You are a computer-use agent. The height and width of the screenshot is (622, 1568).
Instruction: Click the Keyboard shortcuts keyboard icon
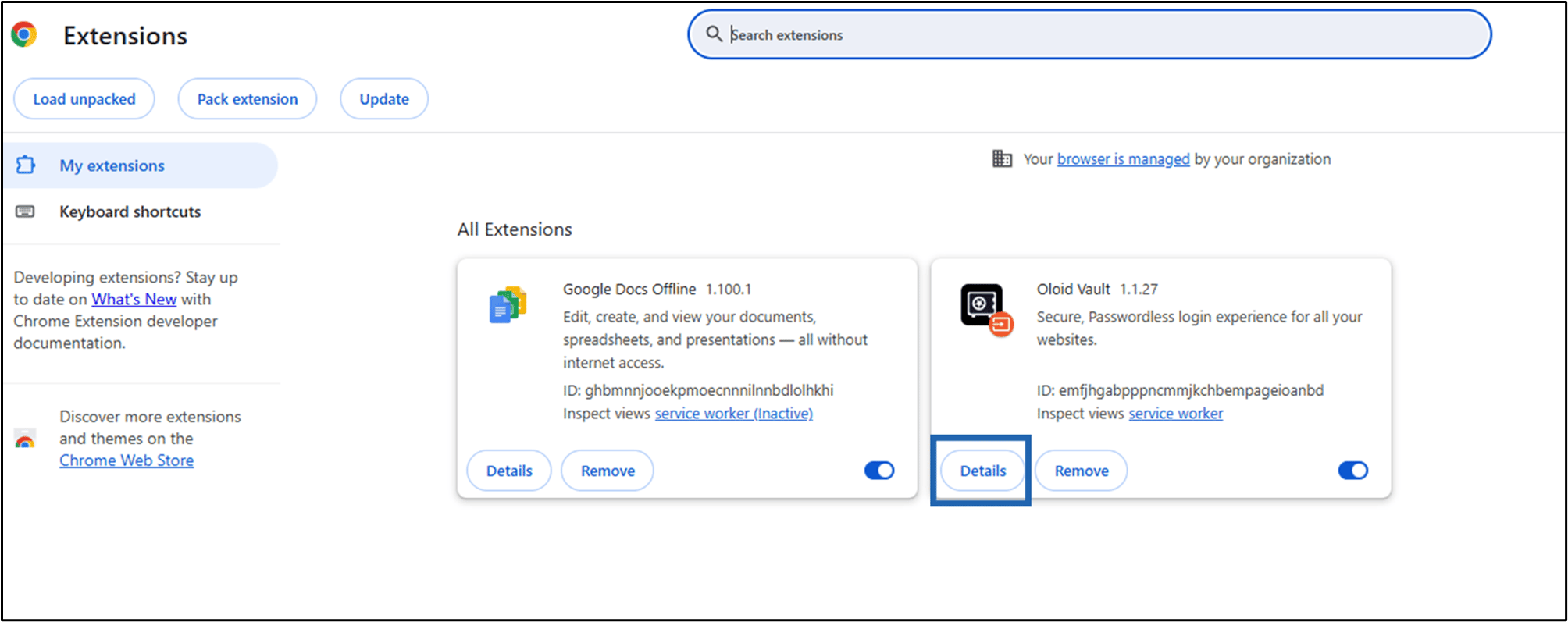click(x=26, y=211)
